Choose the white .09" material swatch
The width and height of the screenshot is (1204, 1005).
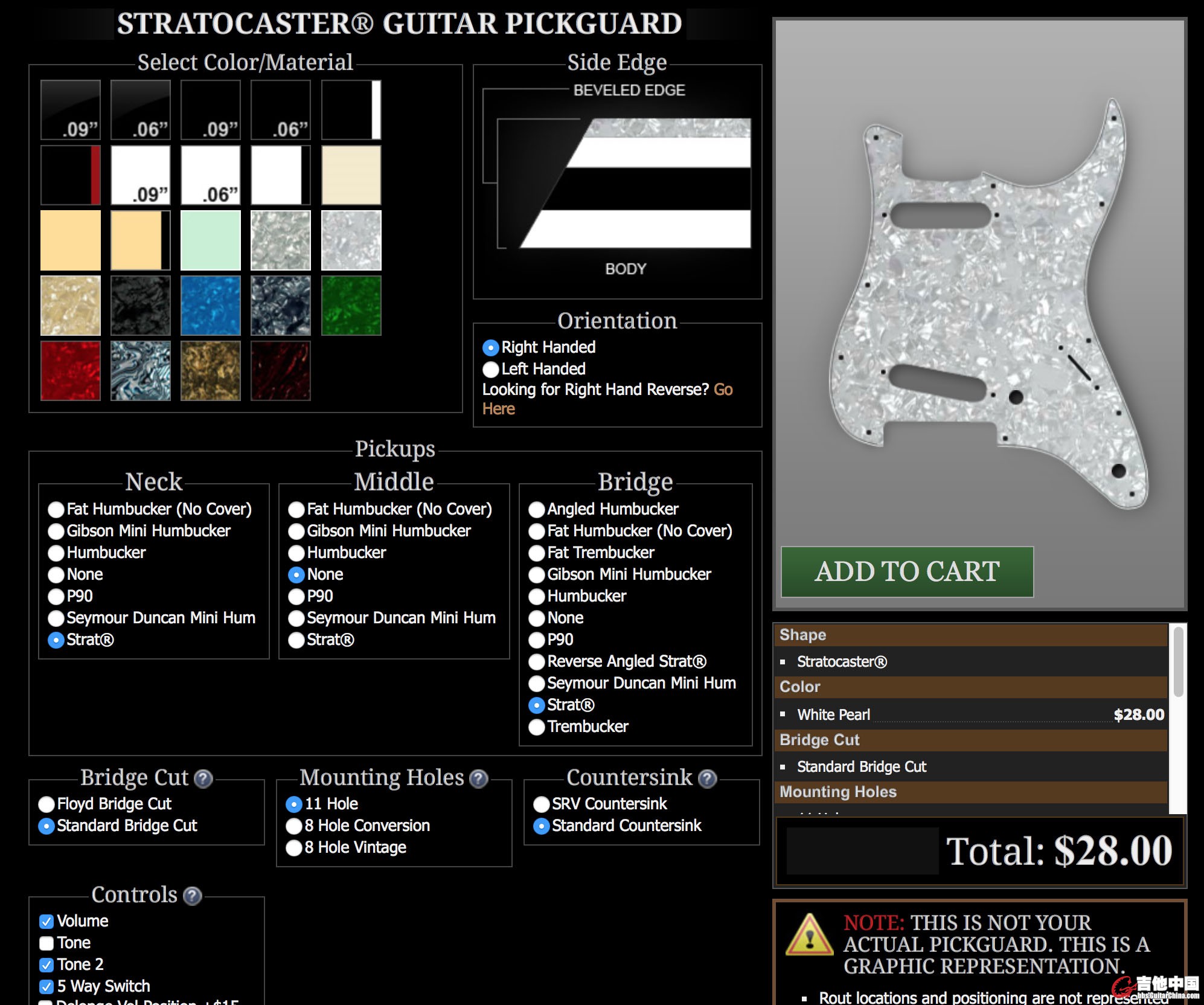coord(141,175)
